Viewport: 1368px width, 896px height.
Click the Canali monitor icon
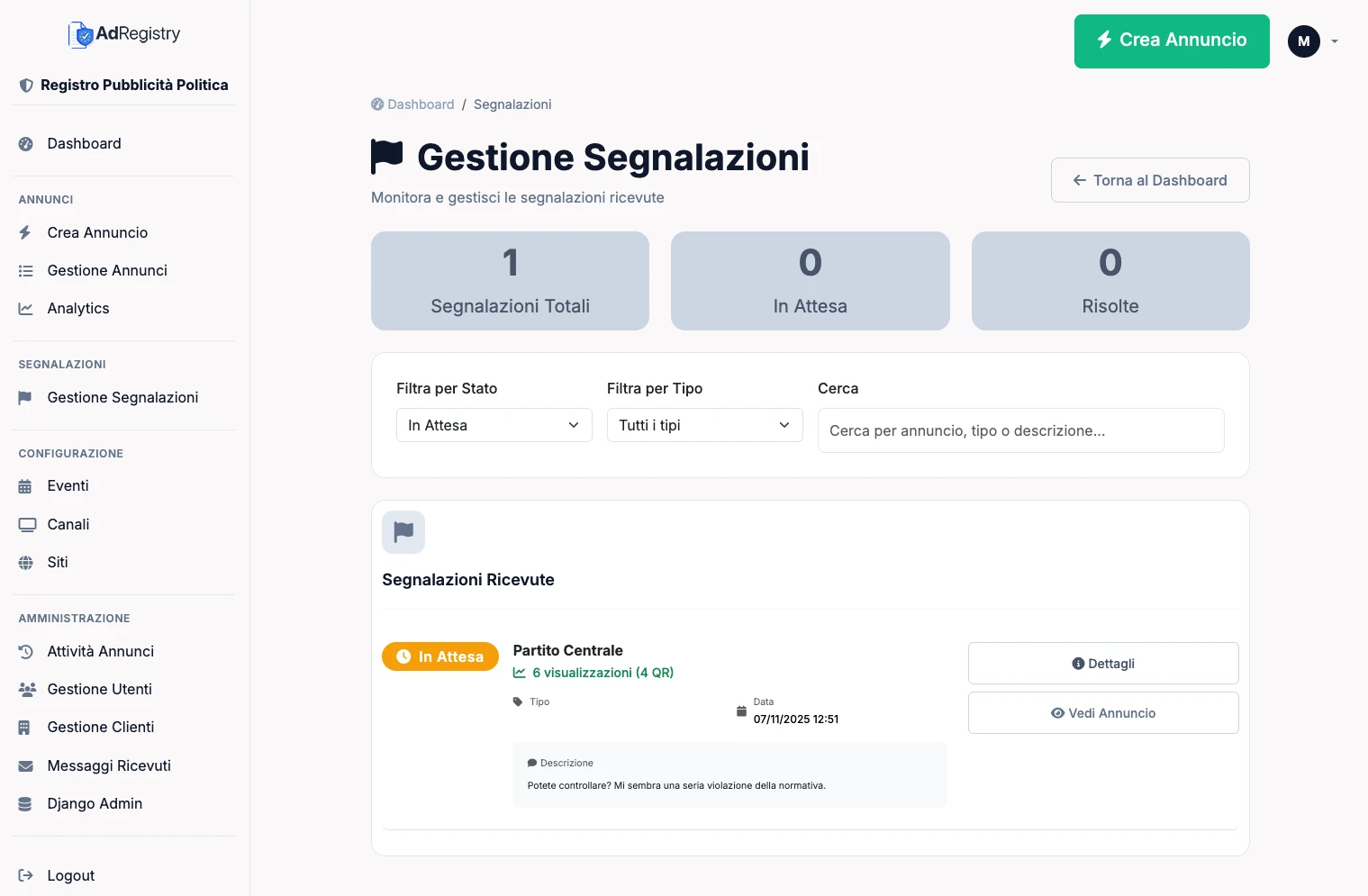pos(26,524)
